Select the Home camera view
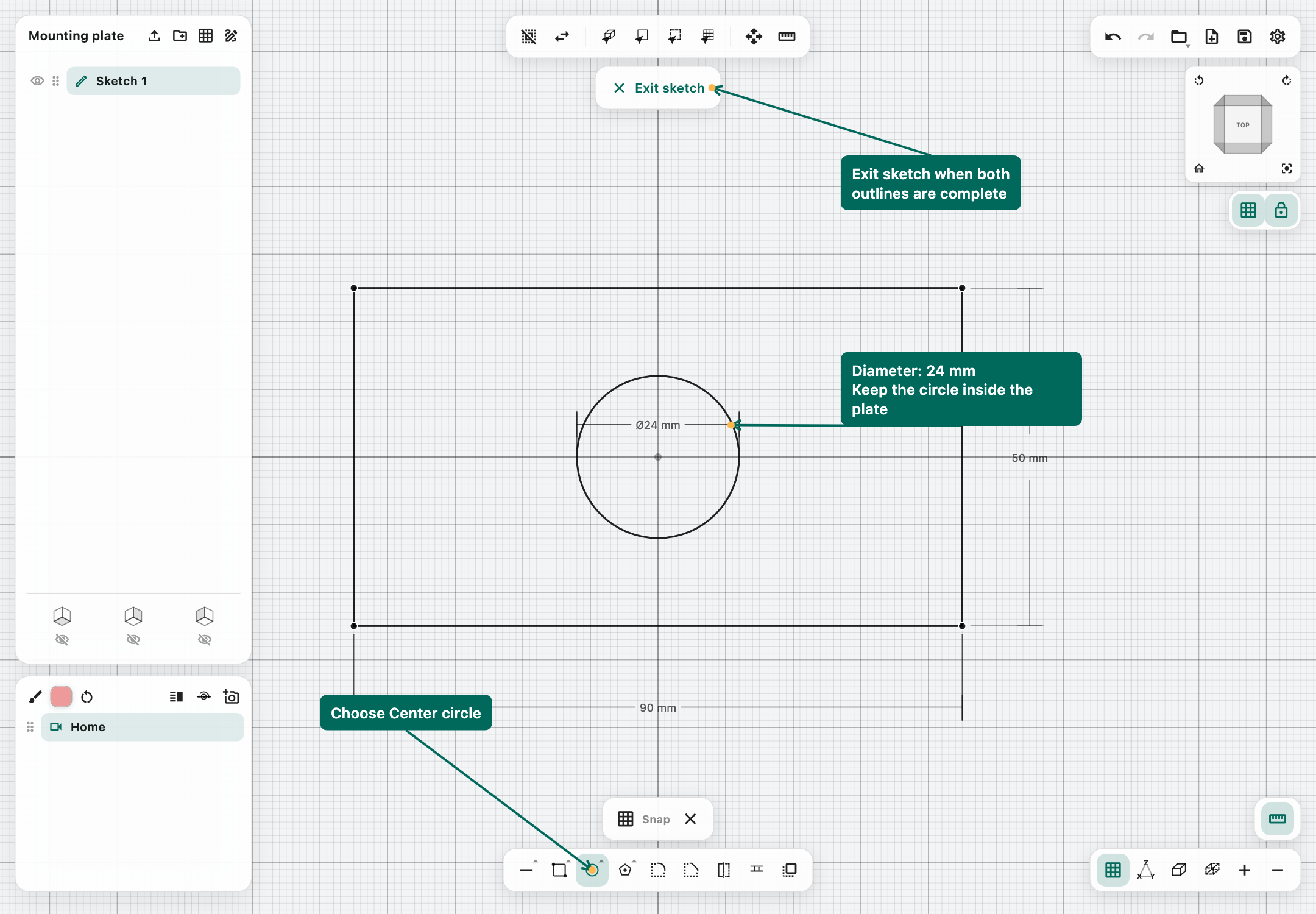 (143, 727)
